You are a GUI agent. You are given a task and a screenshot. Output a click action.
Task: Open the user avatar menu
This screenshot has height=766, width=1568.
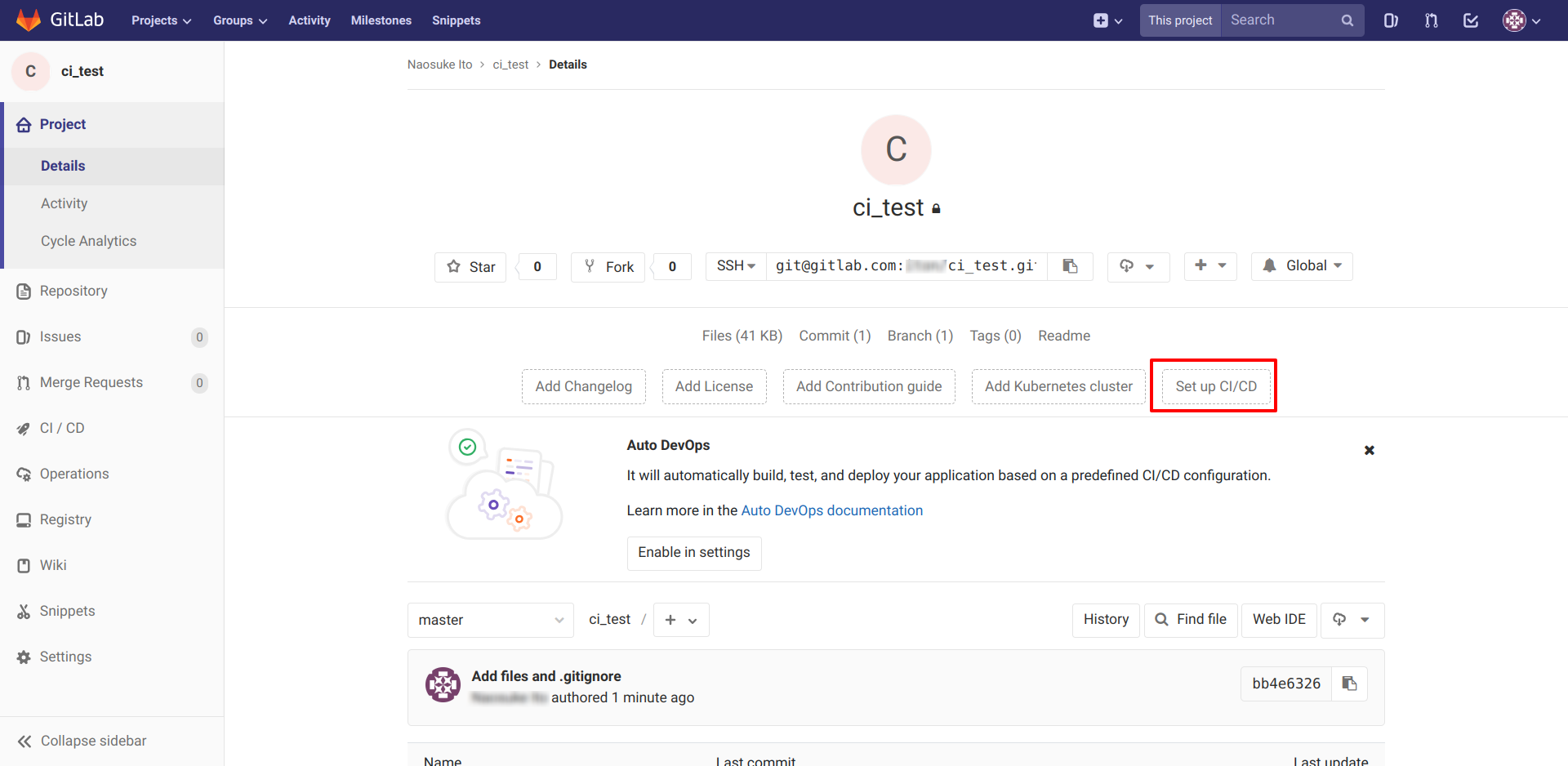(x=1521, y=20)
